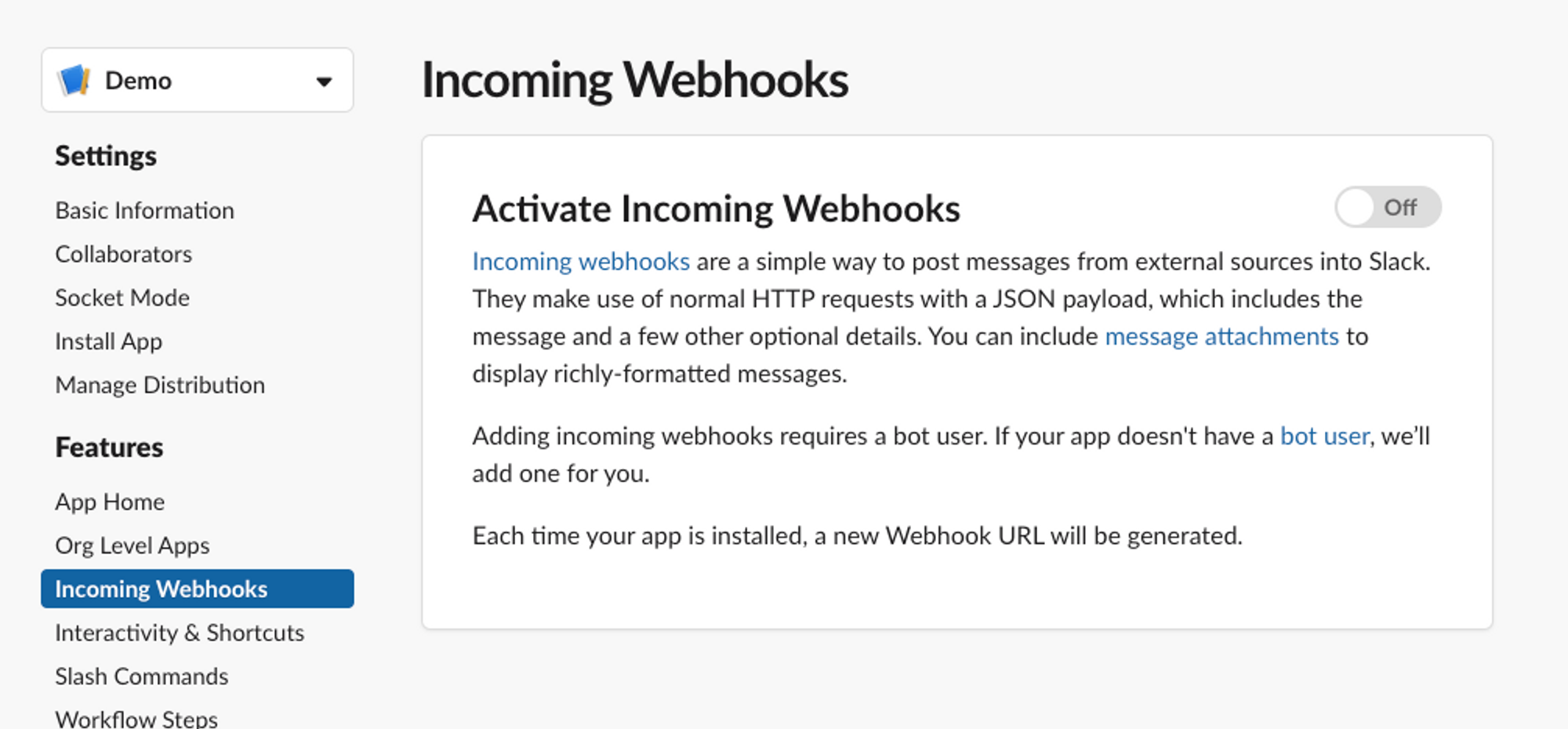Select App Home under Features
Image resolution: width=1568 pixels, height=729 pixels.
point(110,502)
